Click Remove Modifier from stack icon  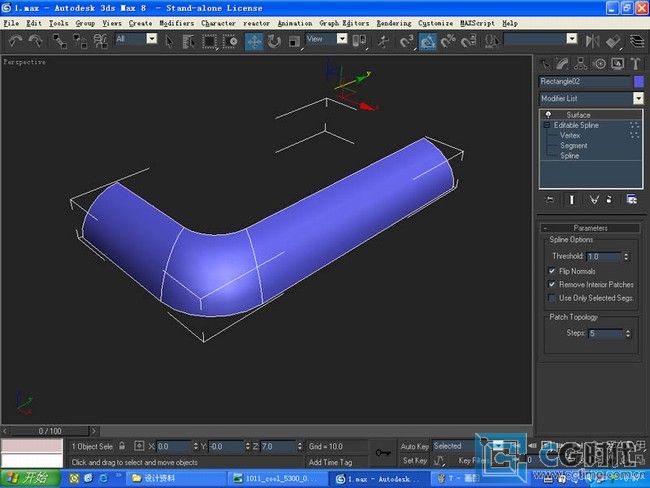point(609,200)
